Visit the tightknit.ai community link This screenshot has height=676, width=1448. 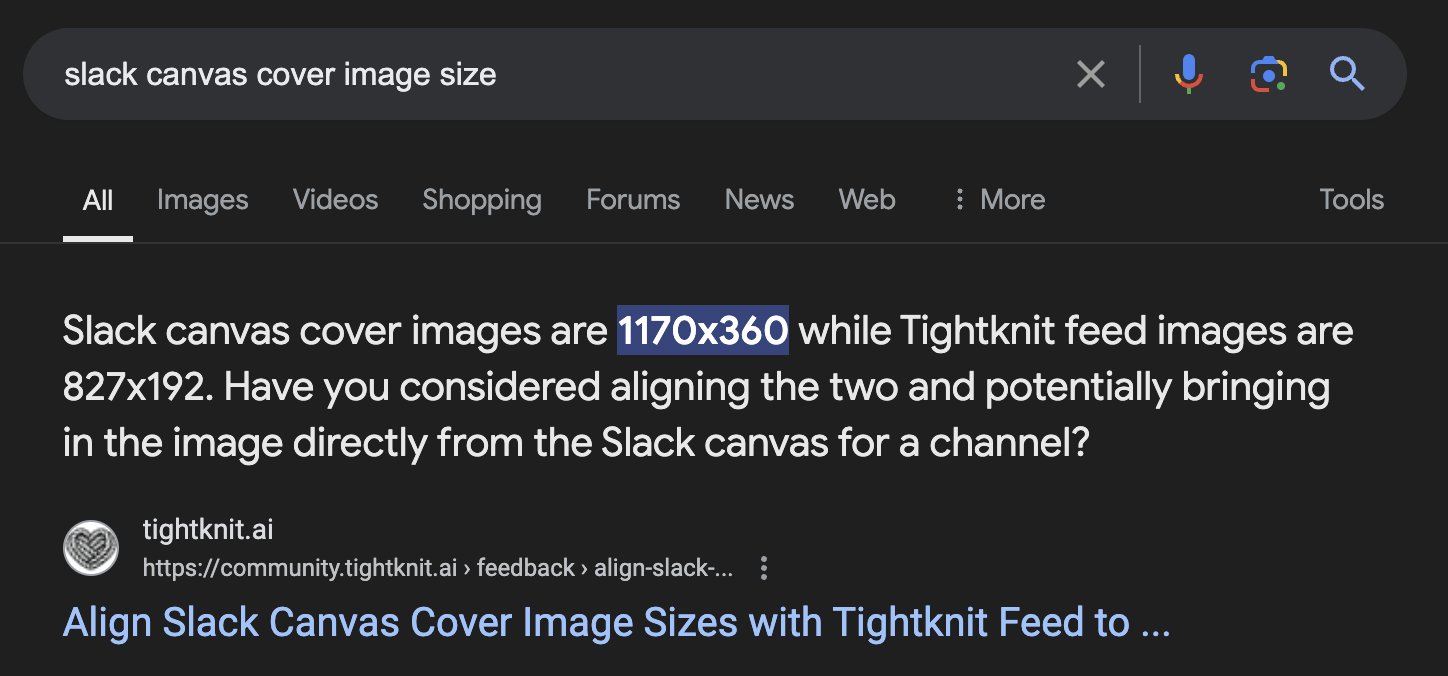208,530
